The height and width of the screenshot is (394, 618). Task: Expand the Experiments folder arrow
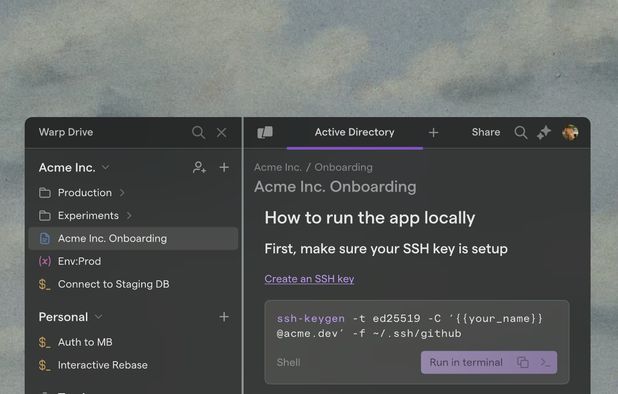click(129, 216)
